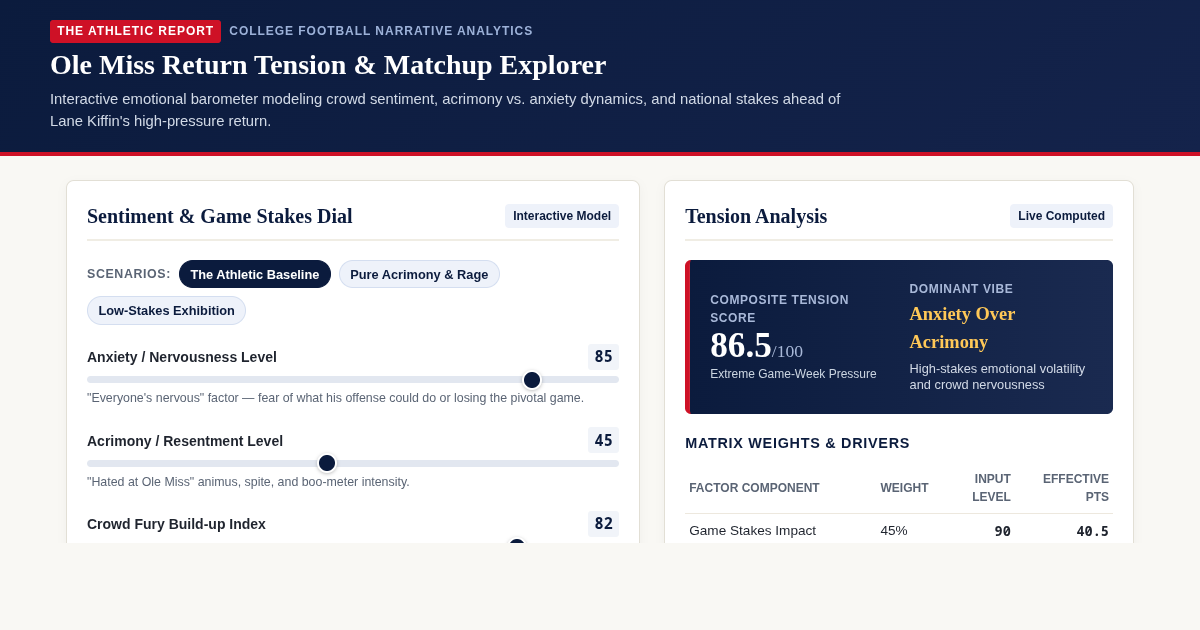
Task: Click the Everyone's nervous factor description
Action: coord(335,398)
